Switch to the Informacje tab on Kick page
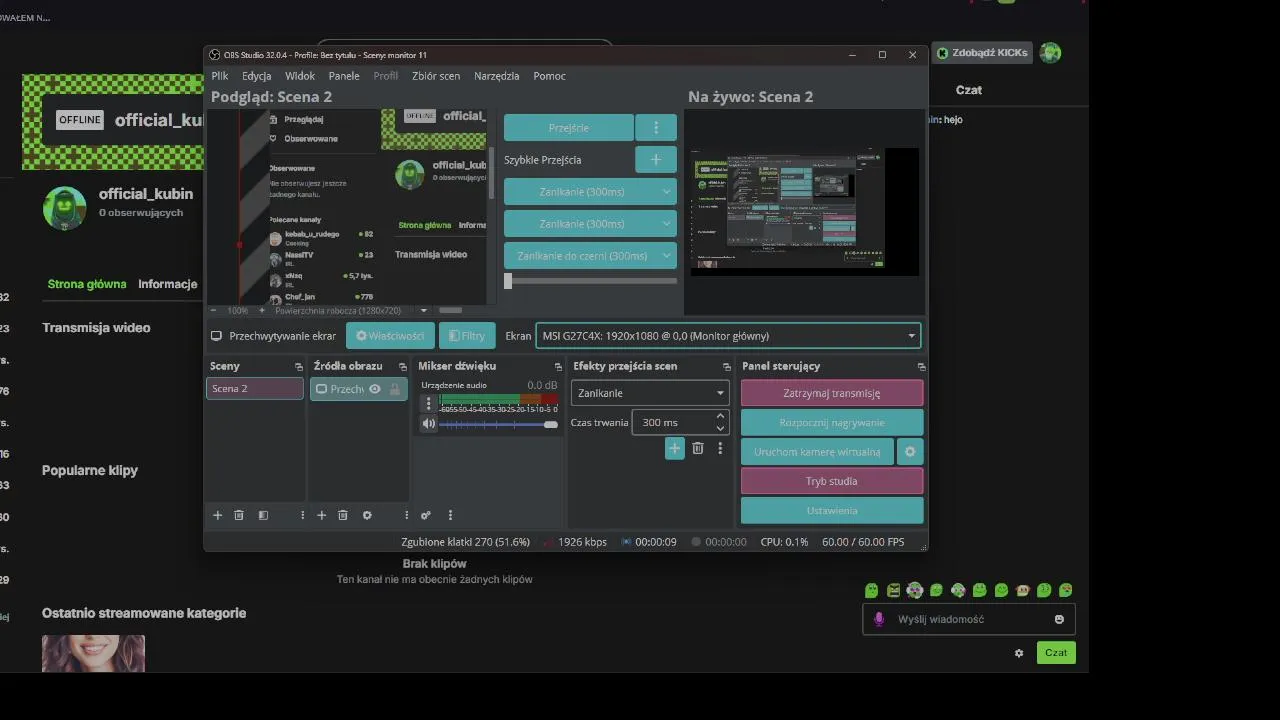Viewport: 1280px width, 720px height. 168,284
